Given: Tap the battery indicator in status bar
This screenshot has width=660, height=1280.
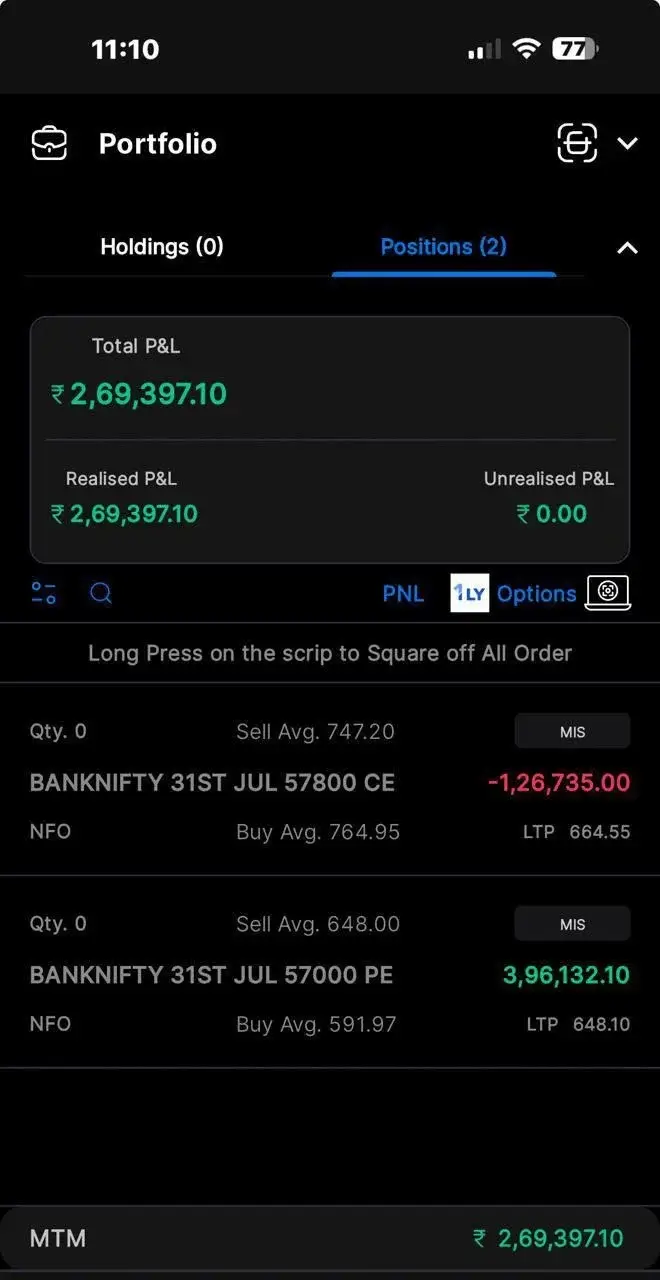Looking at the screenshot, I should pos(575,48).
